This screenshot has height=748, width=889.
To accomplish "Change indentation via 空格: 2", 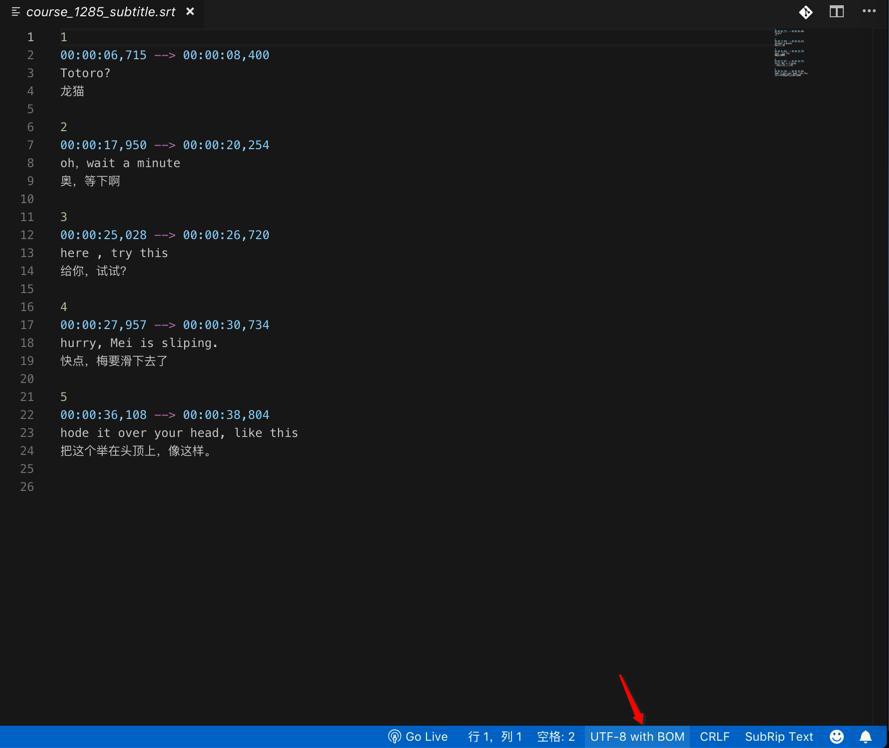I will point(556,737).
